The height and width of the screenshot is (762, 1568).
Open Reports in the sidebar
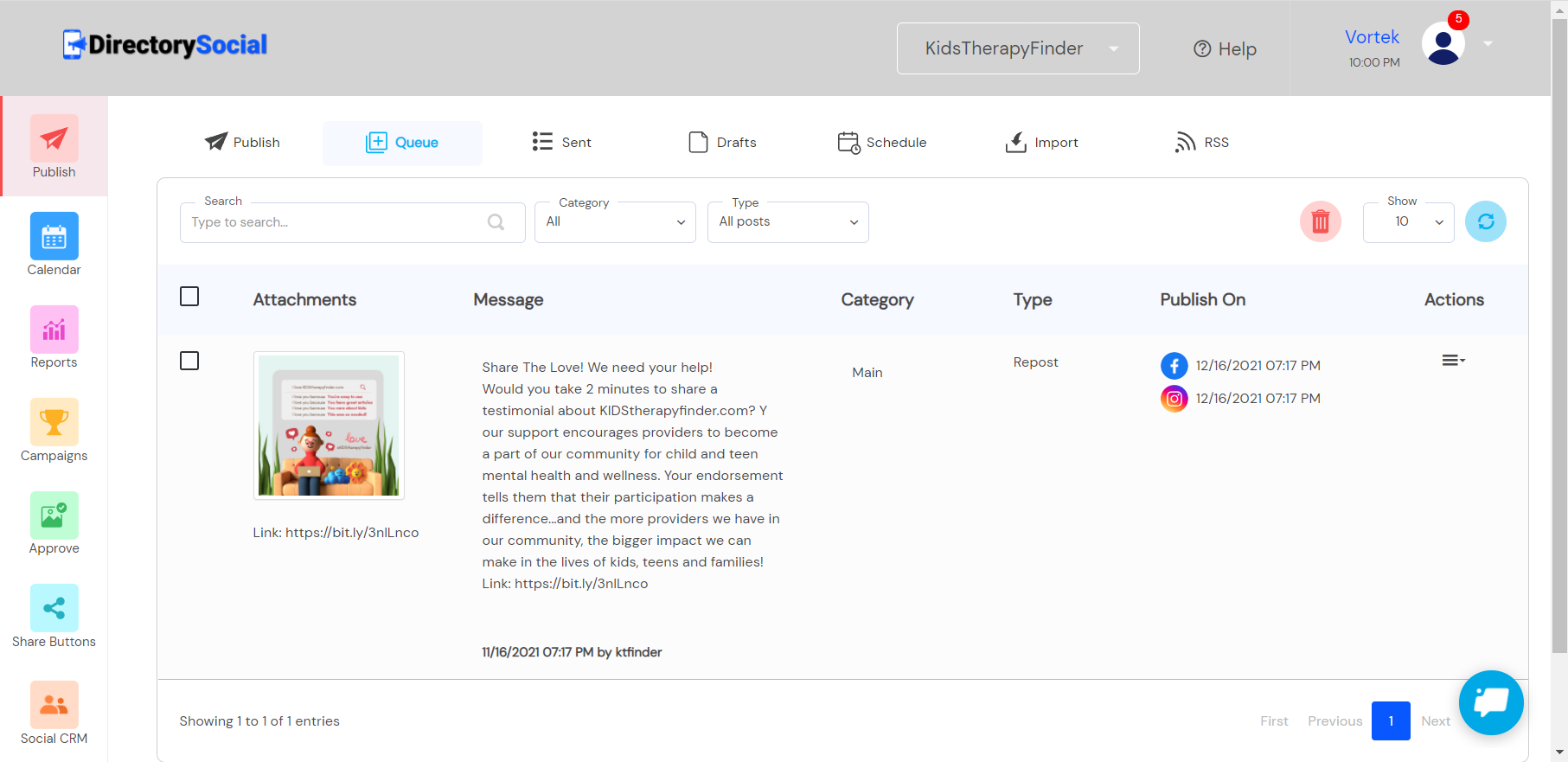54,336
